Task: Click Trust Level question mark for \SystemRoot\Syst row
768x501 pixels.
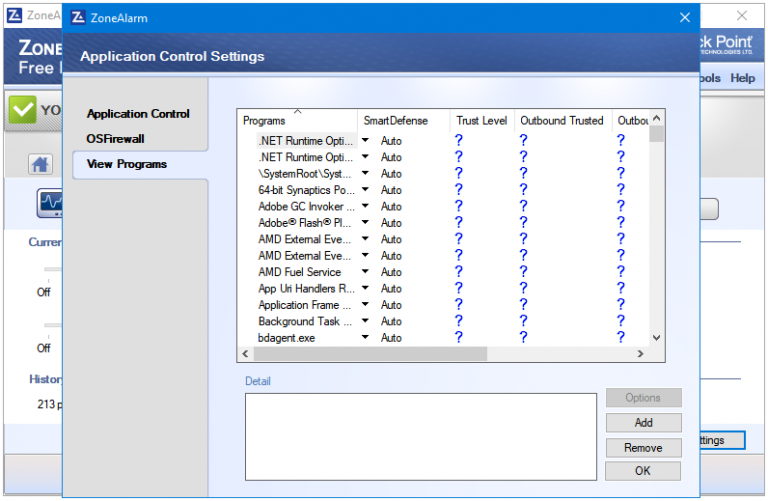Action: 458,173
